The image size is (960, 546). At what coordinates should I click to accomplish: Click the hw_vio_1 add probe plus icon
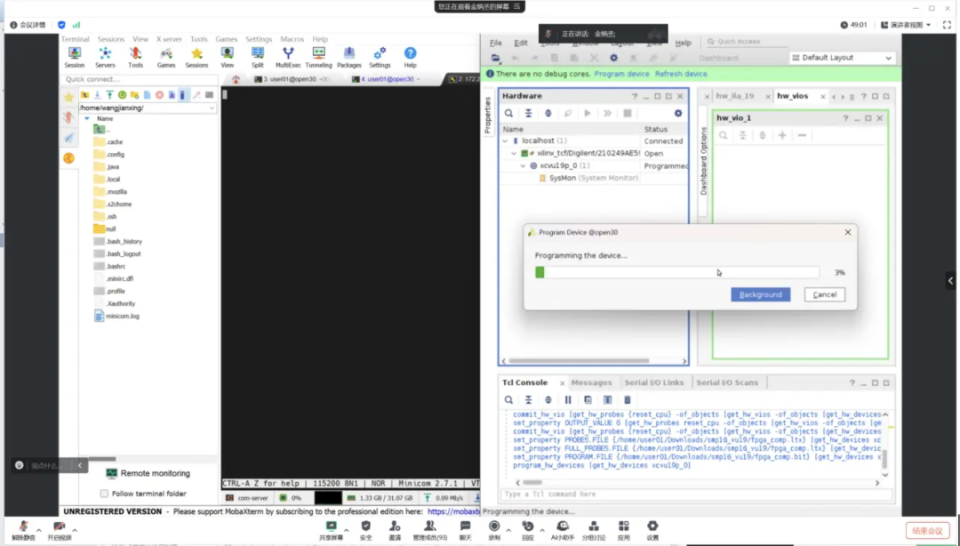(x=782, y=135)
